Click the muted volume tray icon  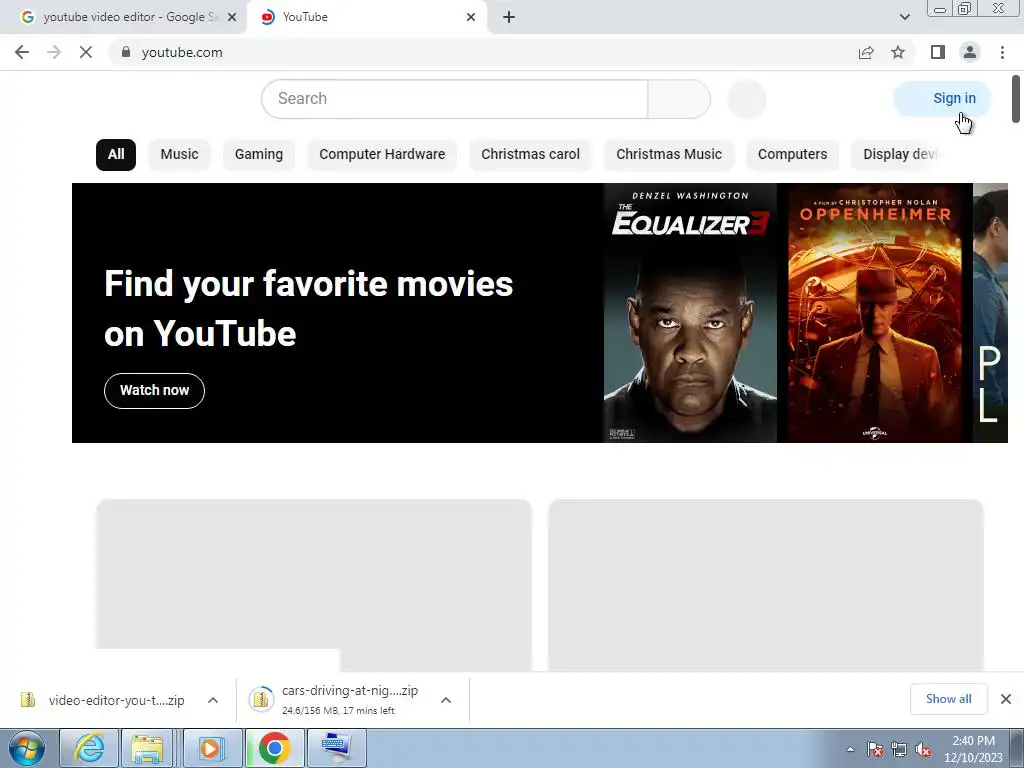[x=923, y=749]
